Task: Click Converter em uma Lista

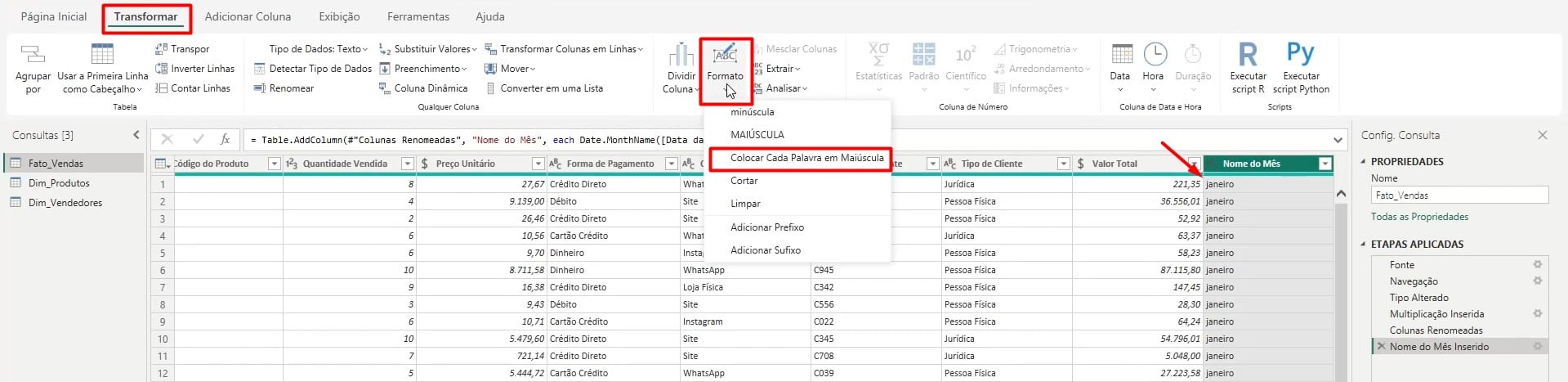Action: tap(544, 88)
